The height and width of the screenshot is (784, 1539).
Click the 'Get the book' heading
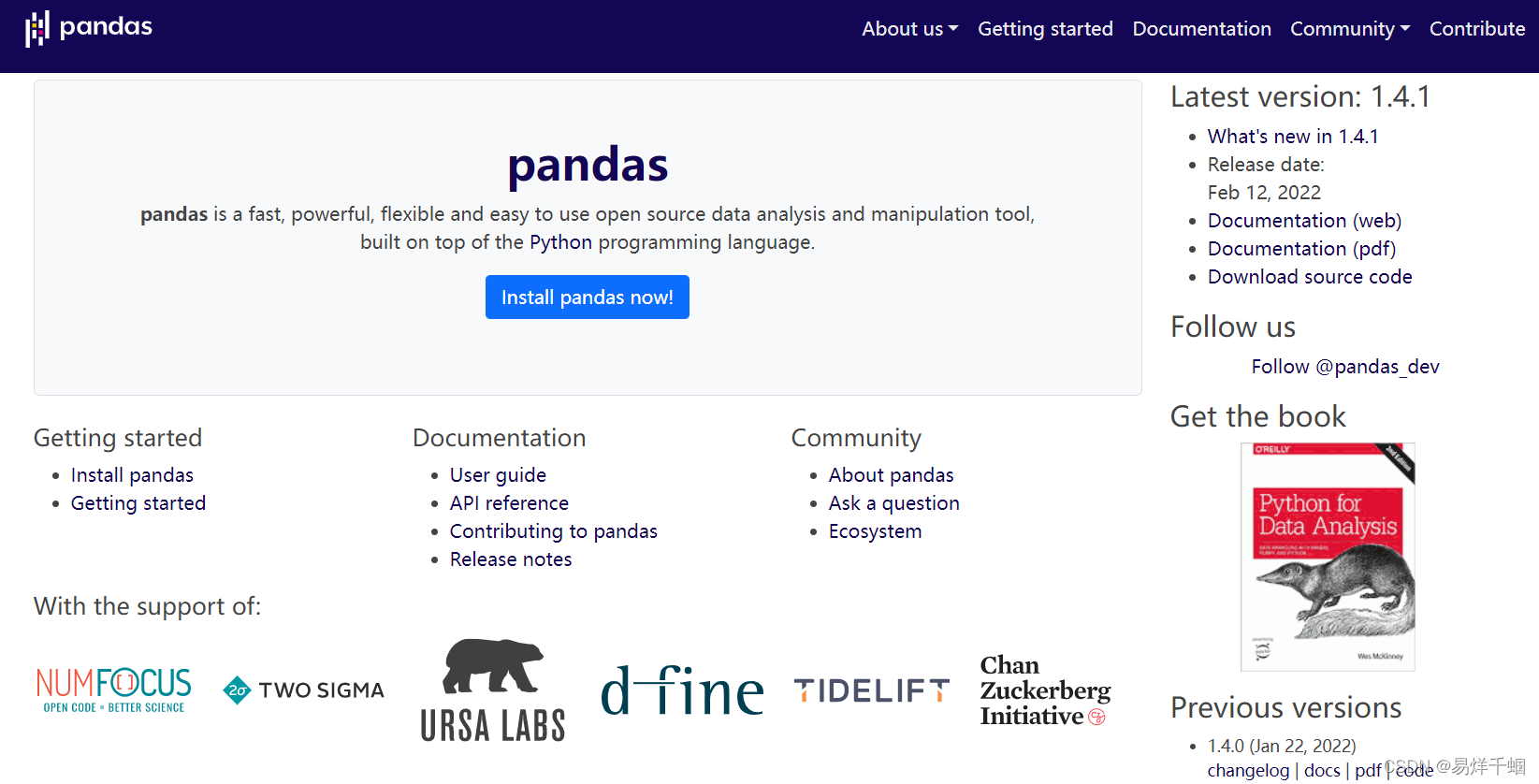(x=1258, y=416)
